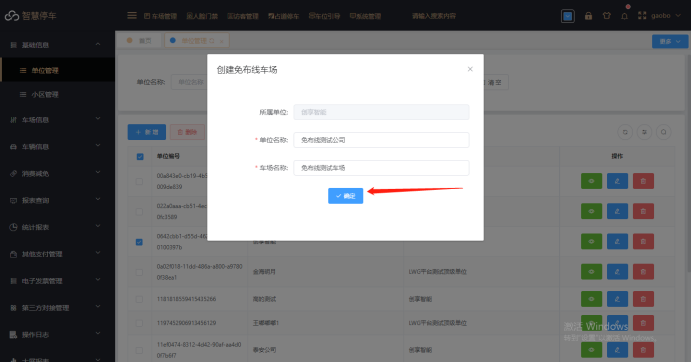Image resolution: width=692 pixels, height=363 pixels.
Task: Toggle the fullscreen icon beside gaobo
Action: pos(642,15)
